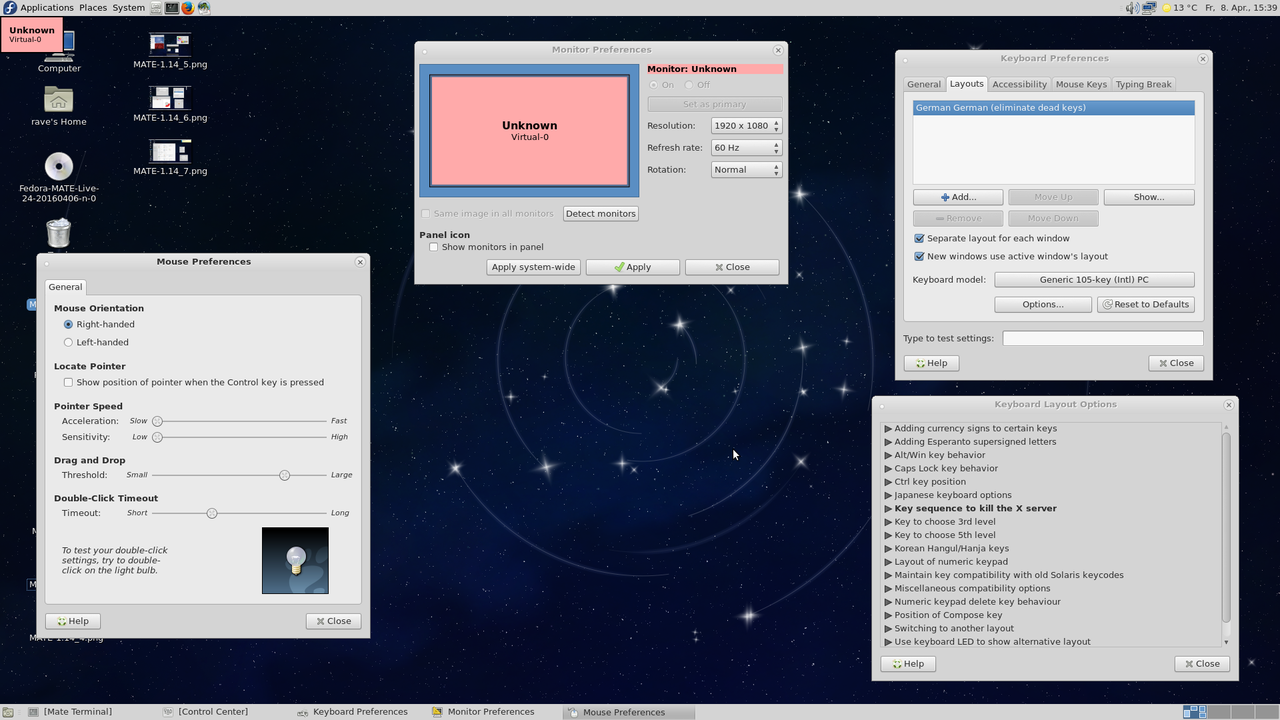
Task: Click the double-click test light bulb
Action: (295, 561)
